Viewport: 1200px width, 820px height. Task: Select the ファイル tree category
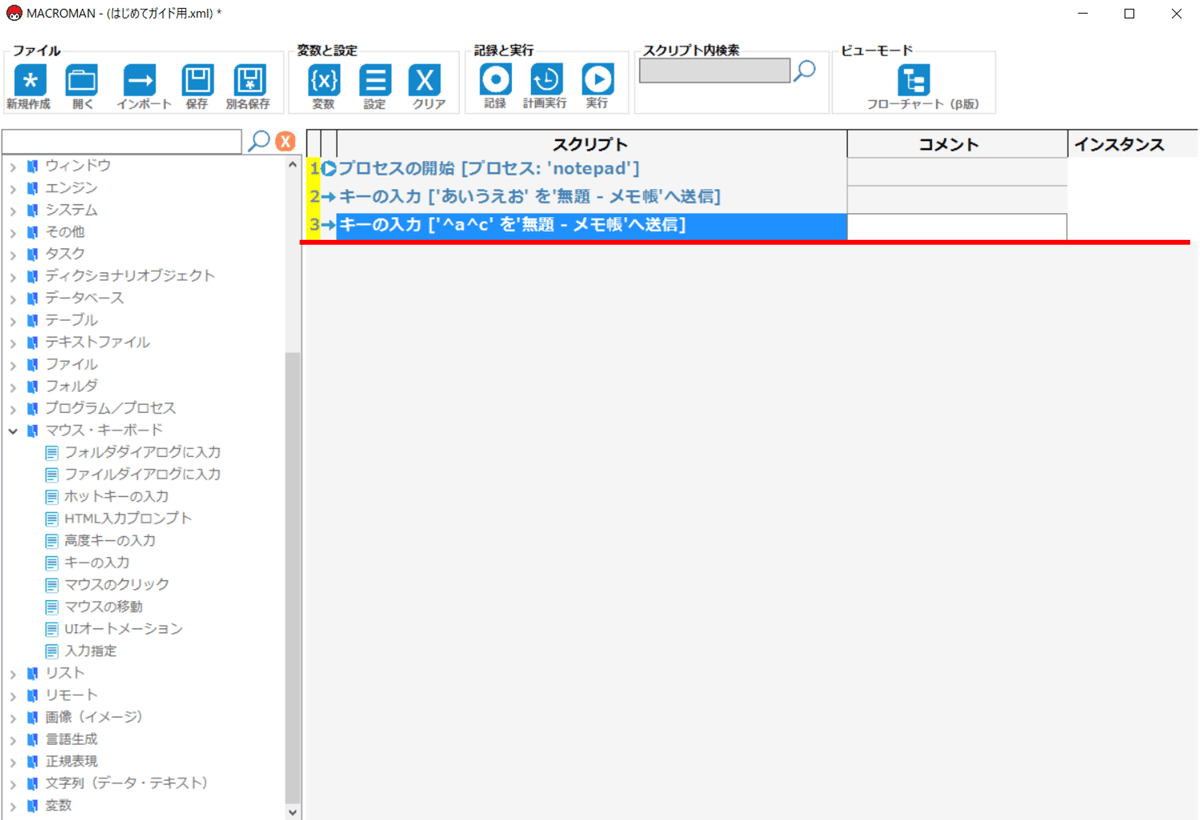71,364
